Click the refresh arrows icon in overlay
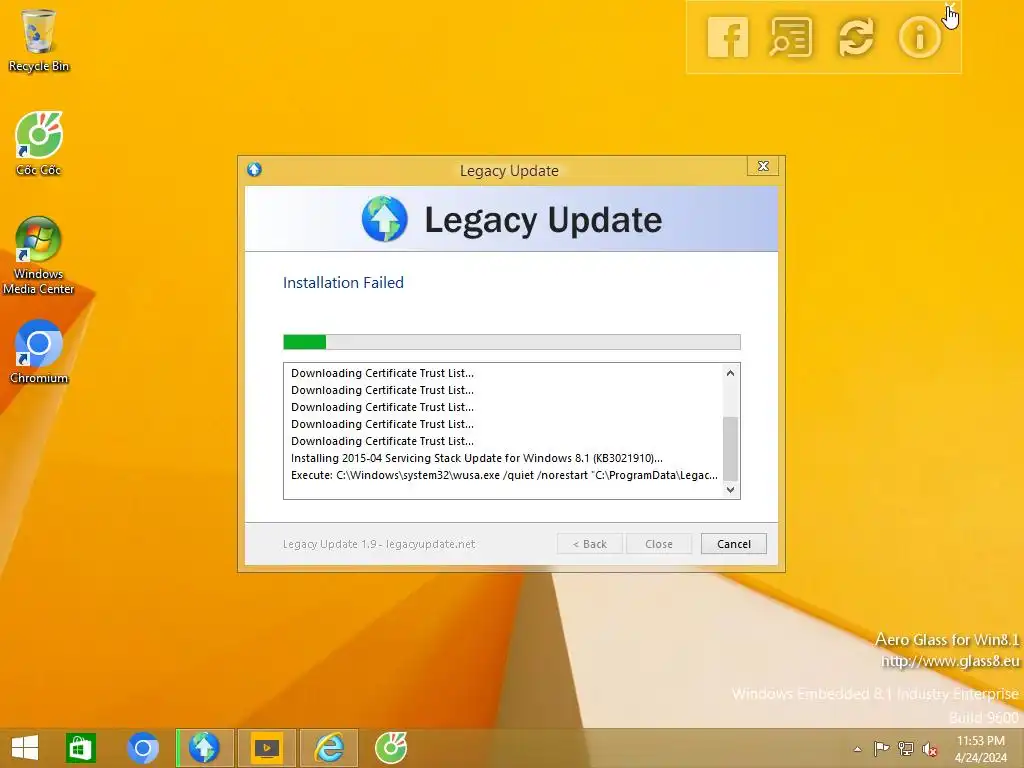Image resolution: width=1024 pixels, height=768 pixels. click(856, 37)
